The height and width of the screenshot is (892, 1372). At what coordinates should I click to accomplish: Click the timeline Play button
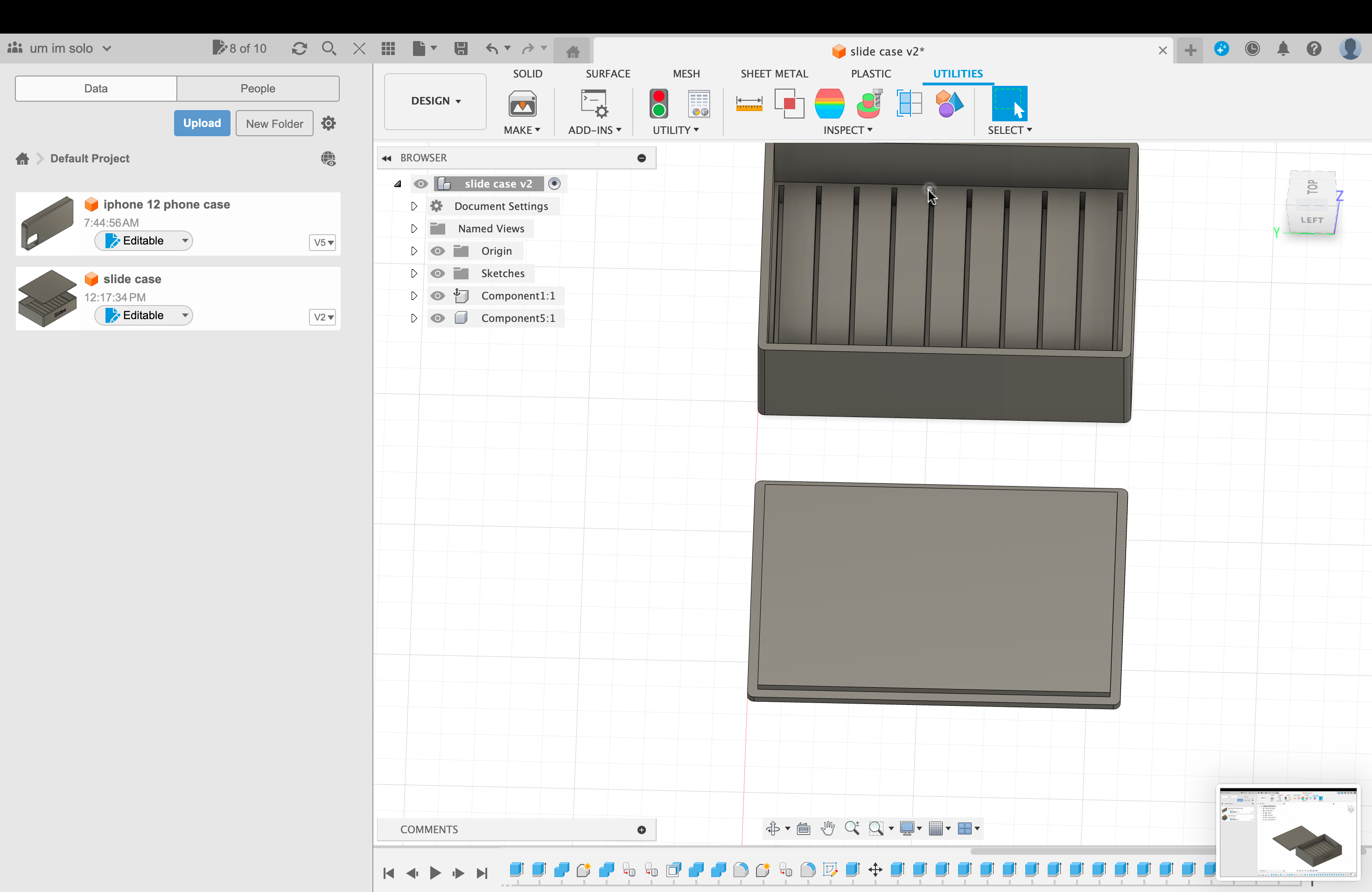click(x=435, y=873)
